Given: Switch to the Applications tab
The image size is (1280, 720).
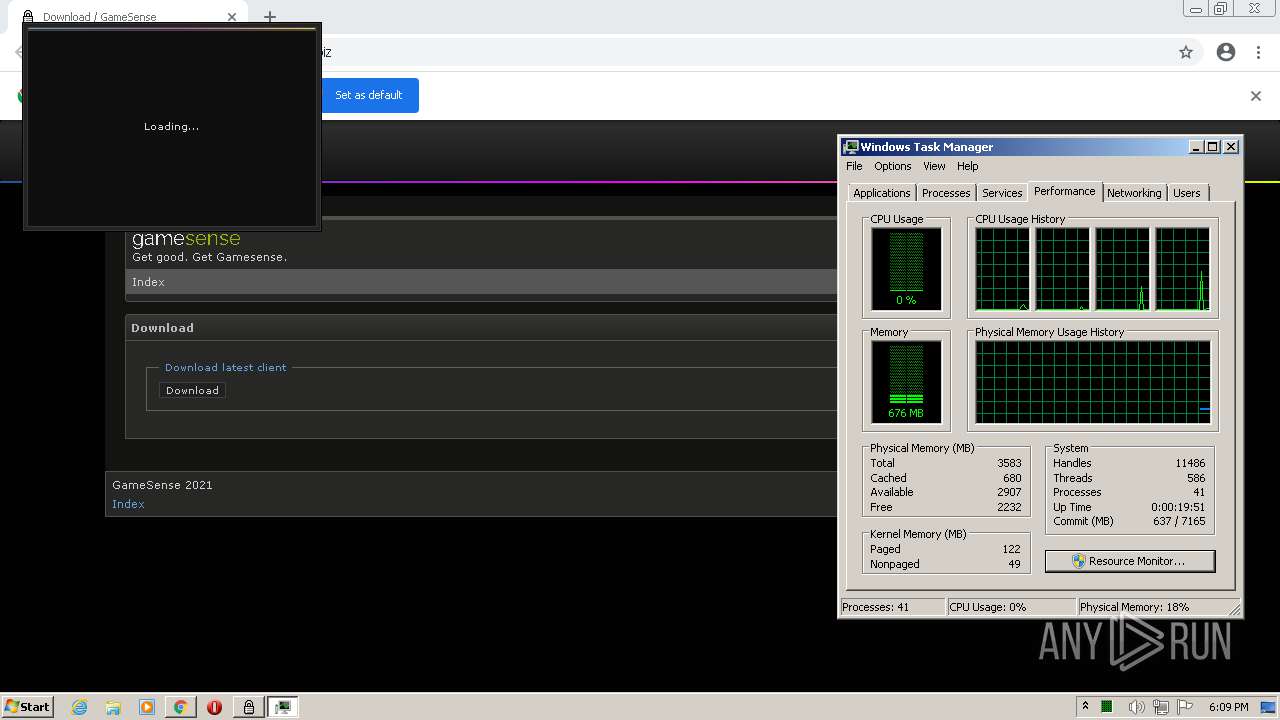Looking at the screenshot, I should tap(881, 193).
